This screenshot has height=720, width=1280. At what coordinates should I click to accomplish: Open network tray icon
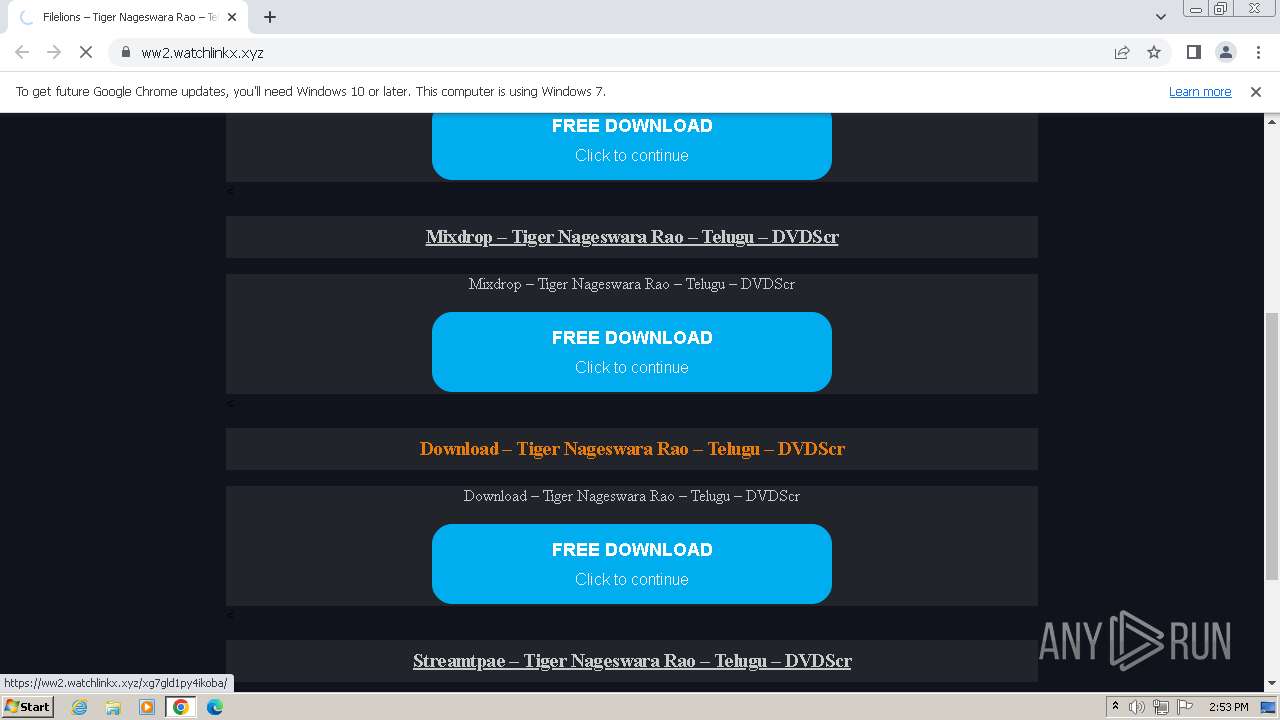coord(1161,707)
